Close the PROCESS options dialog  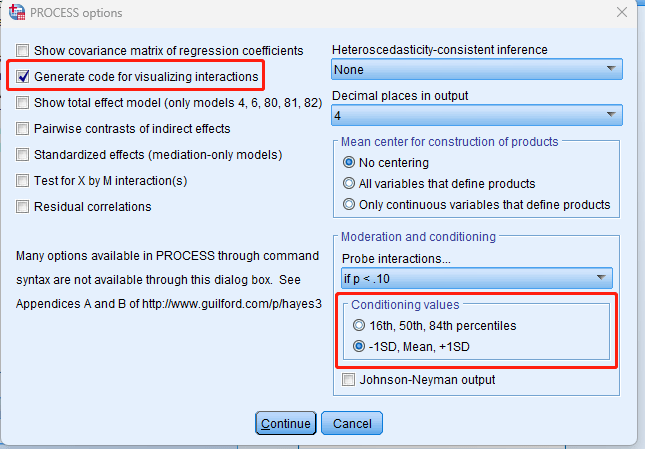621,12
